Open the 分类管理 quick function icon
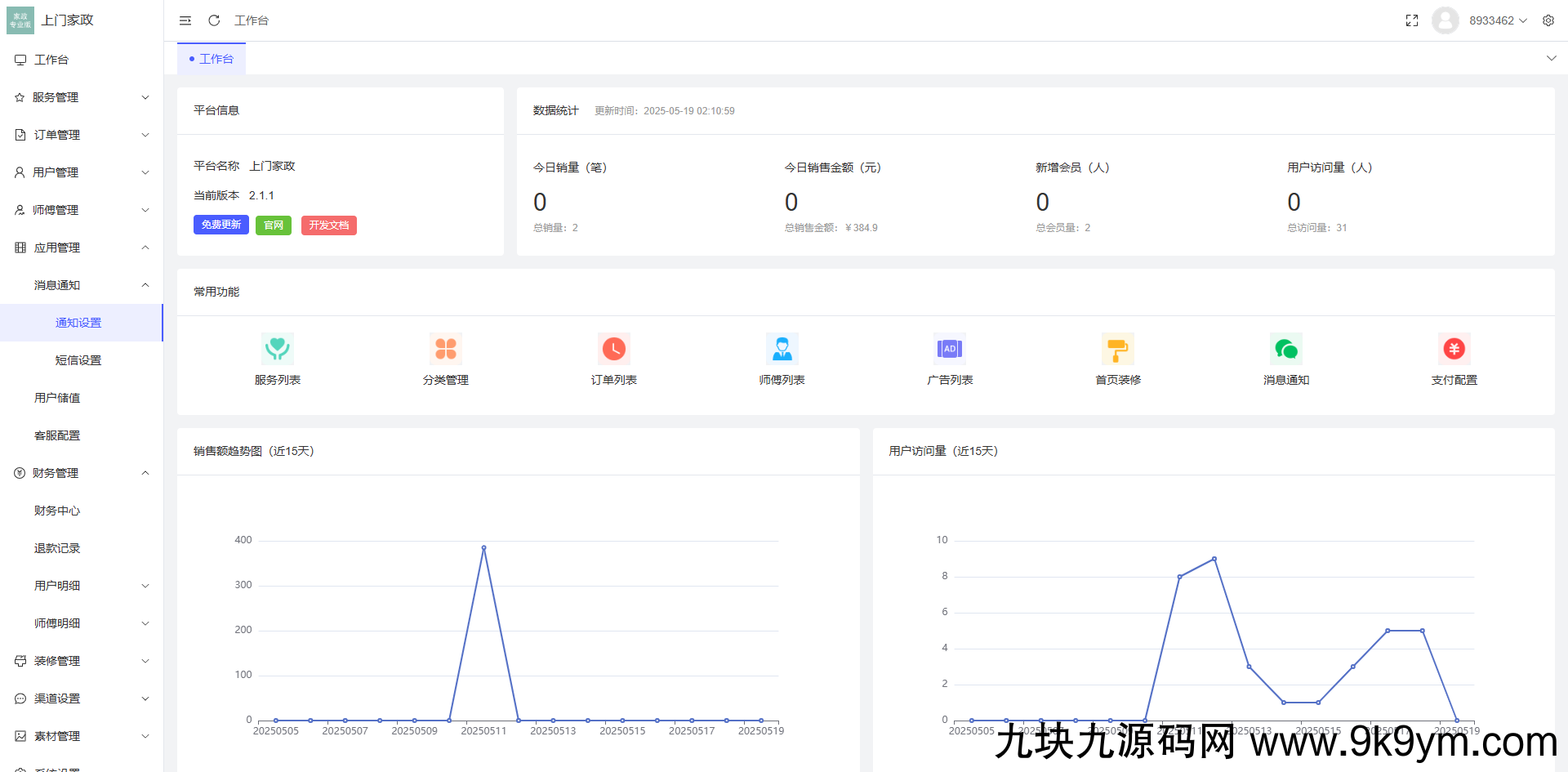 445,349
